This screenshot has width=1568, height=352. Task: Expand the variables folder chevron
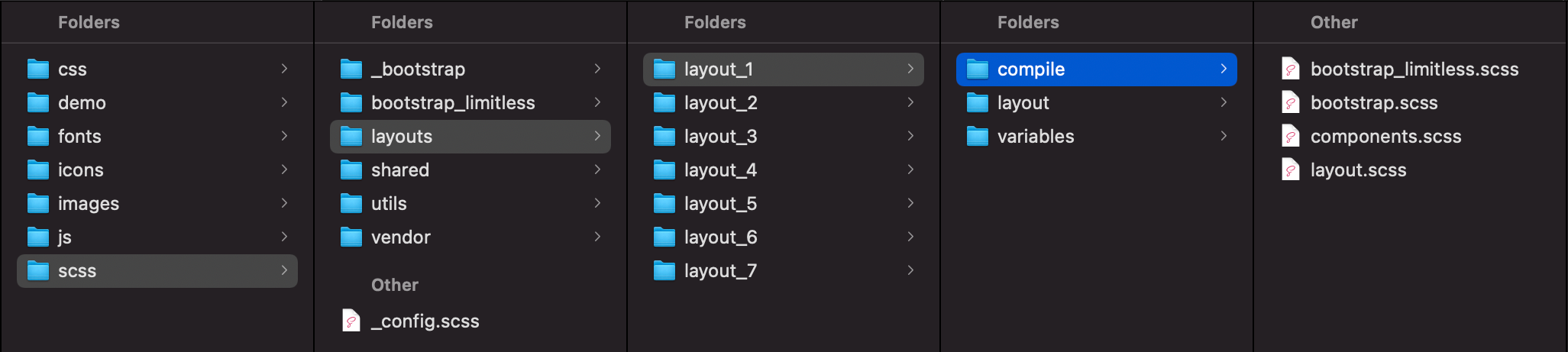pyautogui.click(x=1224, y=136)
